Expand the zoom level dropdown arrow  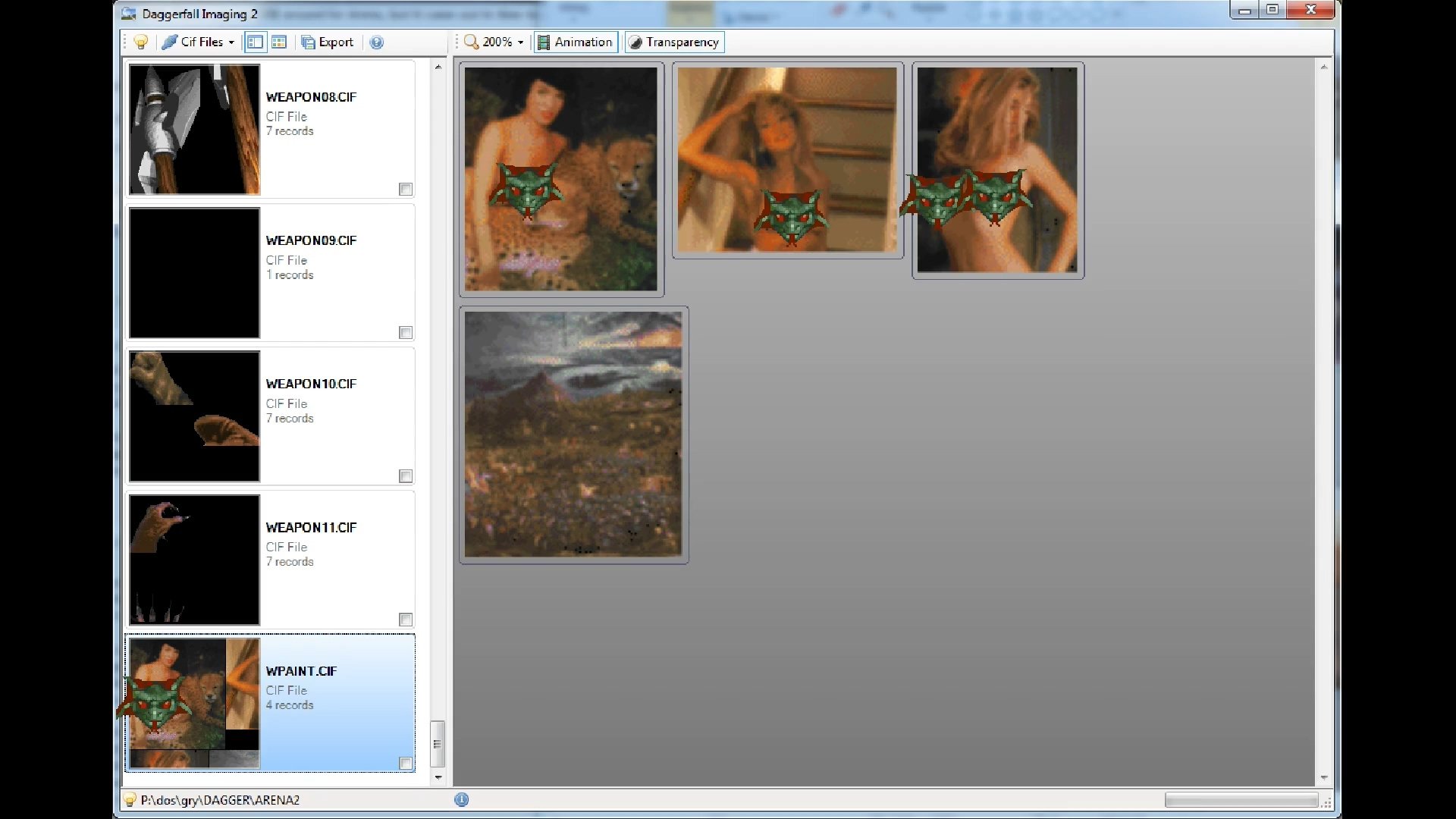coord(521,42)
